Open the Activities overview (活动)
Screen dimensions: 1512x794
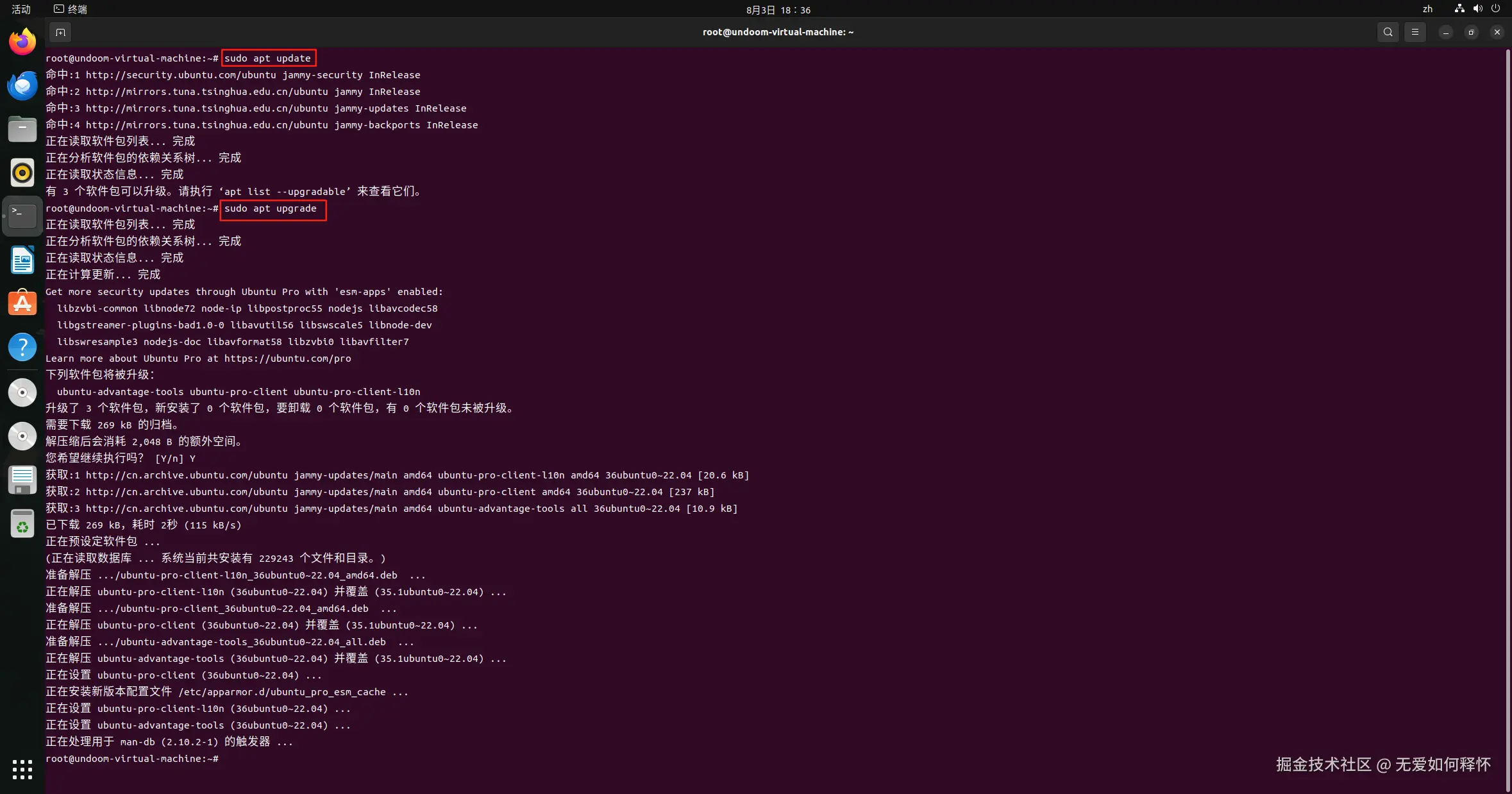tap(21, 9)
